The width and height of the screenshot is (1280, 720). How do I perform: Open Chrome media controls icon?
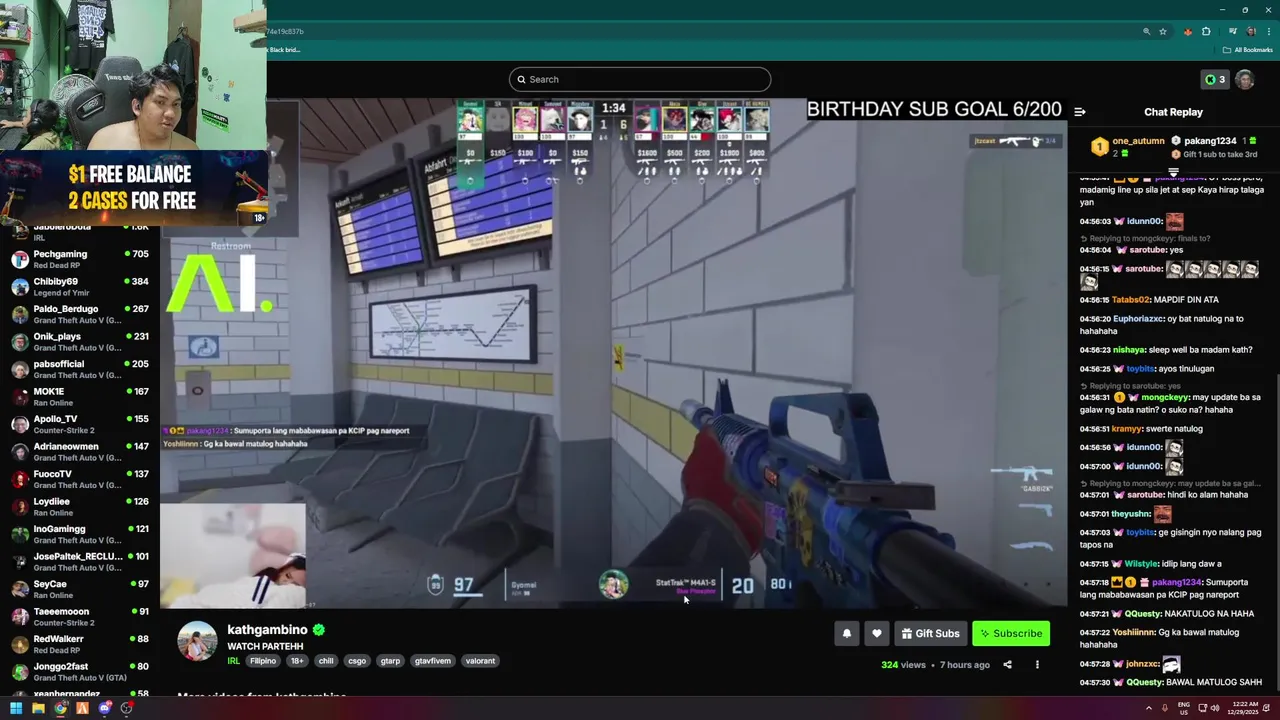(1233, 31)
